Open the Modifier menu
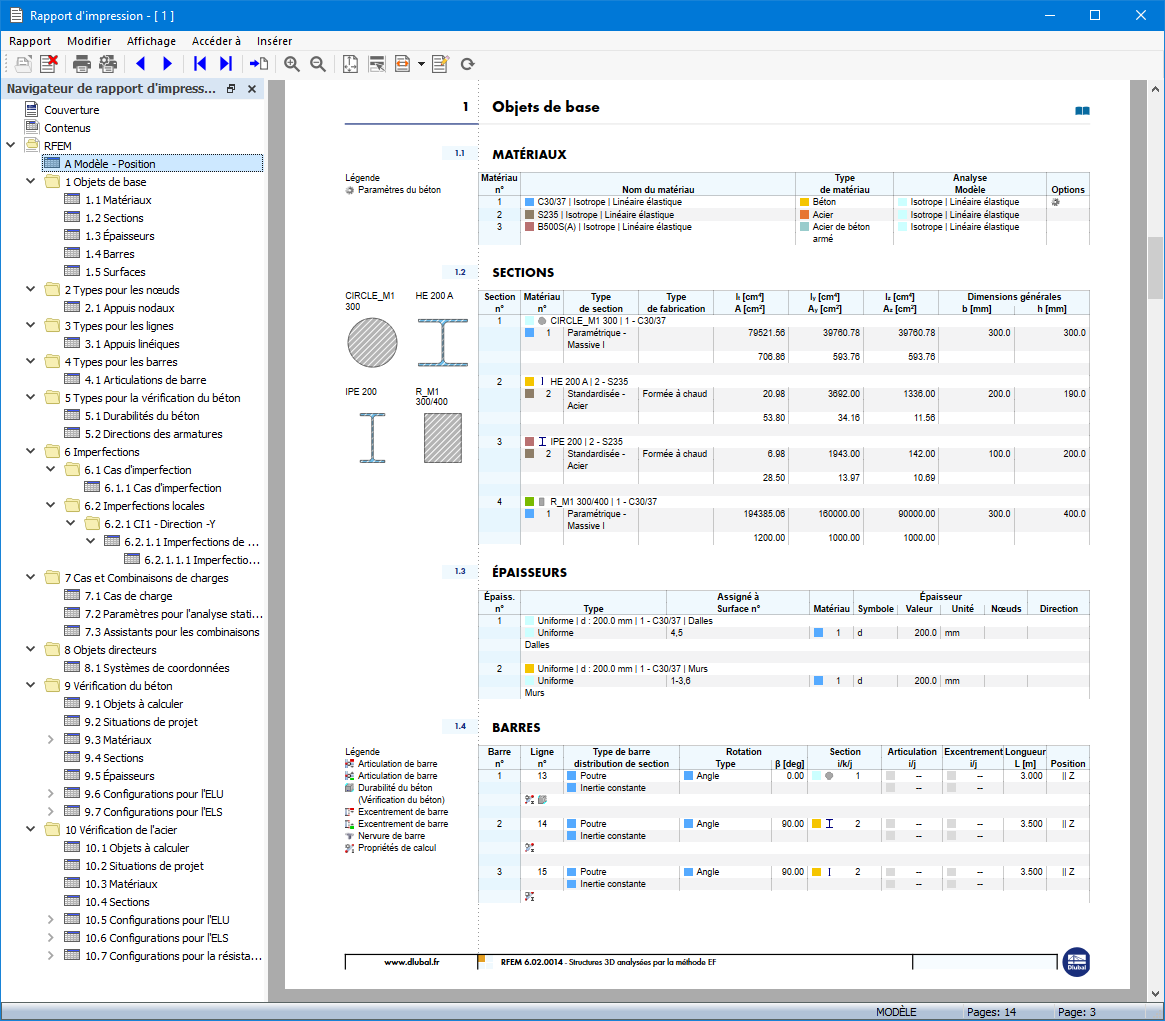Image resolution: width=1165 pixels, height=1021 pixels. [88, 41]
